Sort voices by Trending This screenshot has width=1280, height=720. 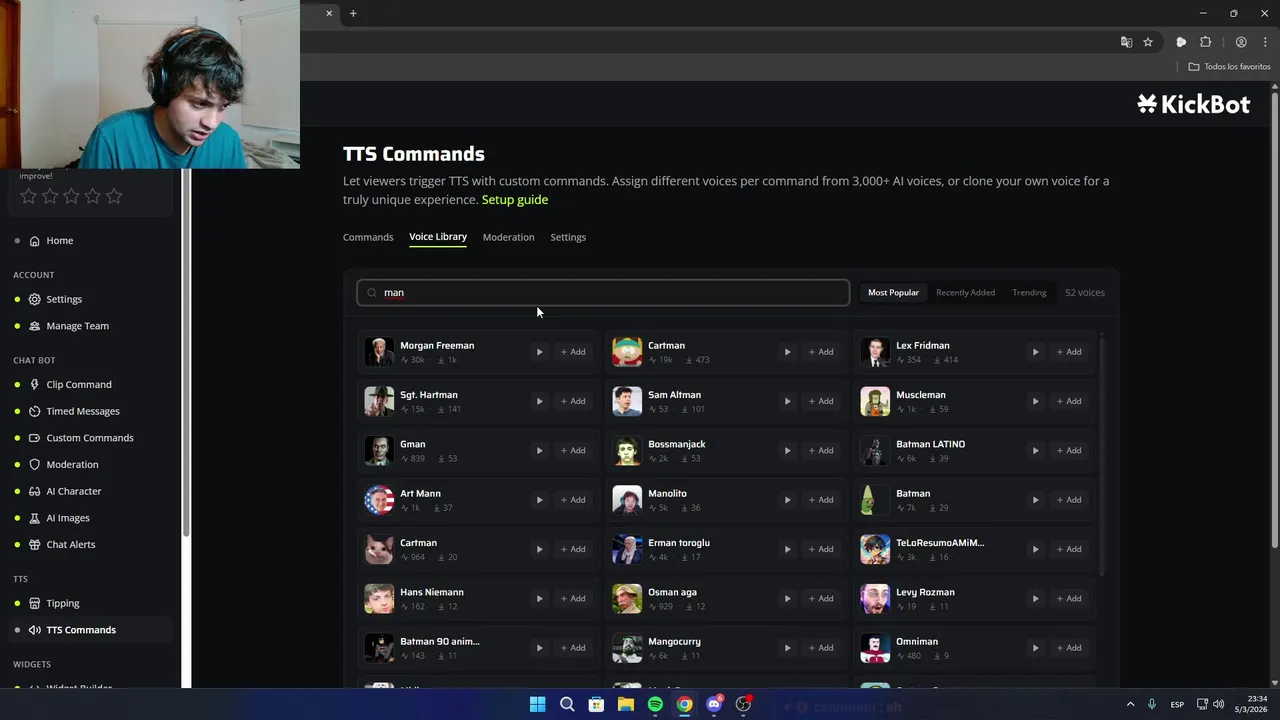(x=1029, y=293)
